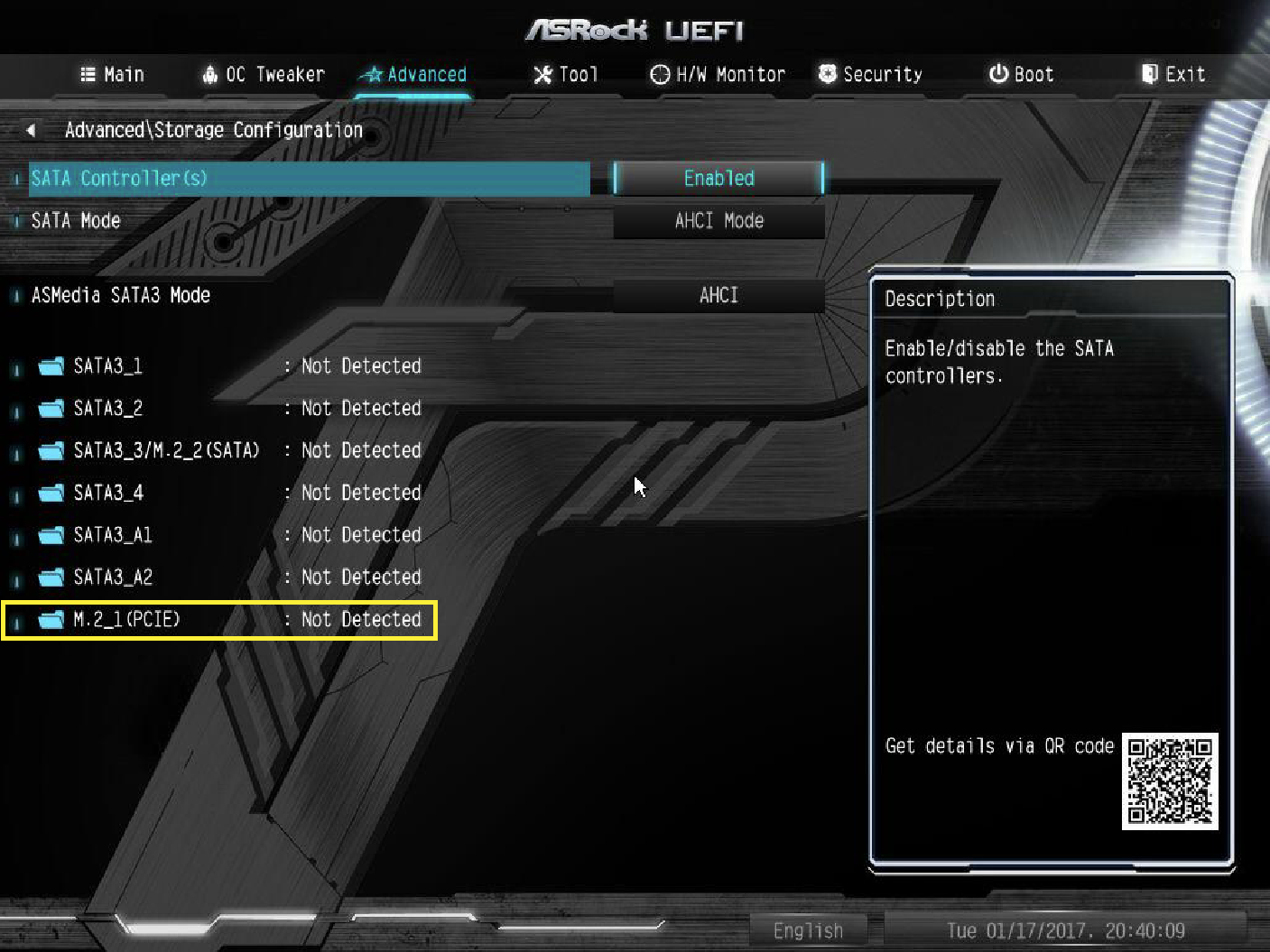Screen dimensions: 1270x952
Task: Click the date and time display
Action: [x=1065, y=930]
